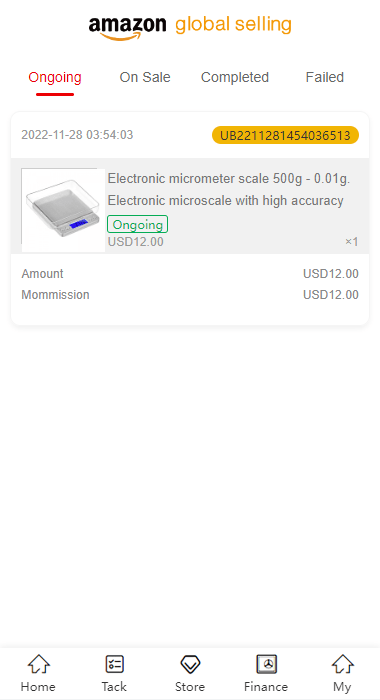Tap the Finance safe icon
The height and width of the screenshot is (700, 380).
pos(267,664)
